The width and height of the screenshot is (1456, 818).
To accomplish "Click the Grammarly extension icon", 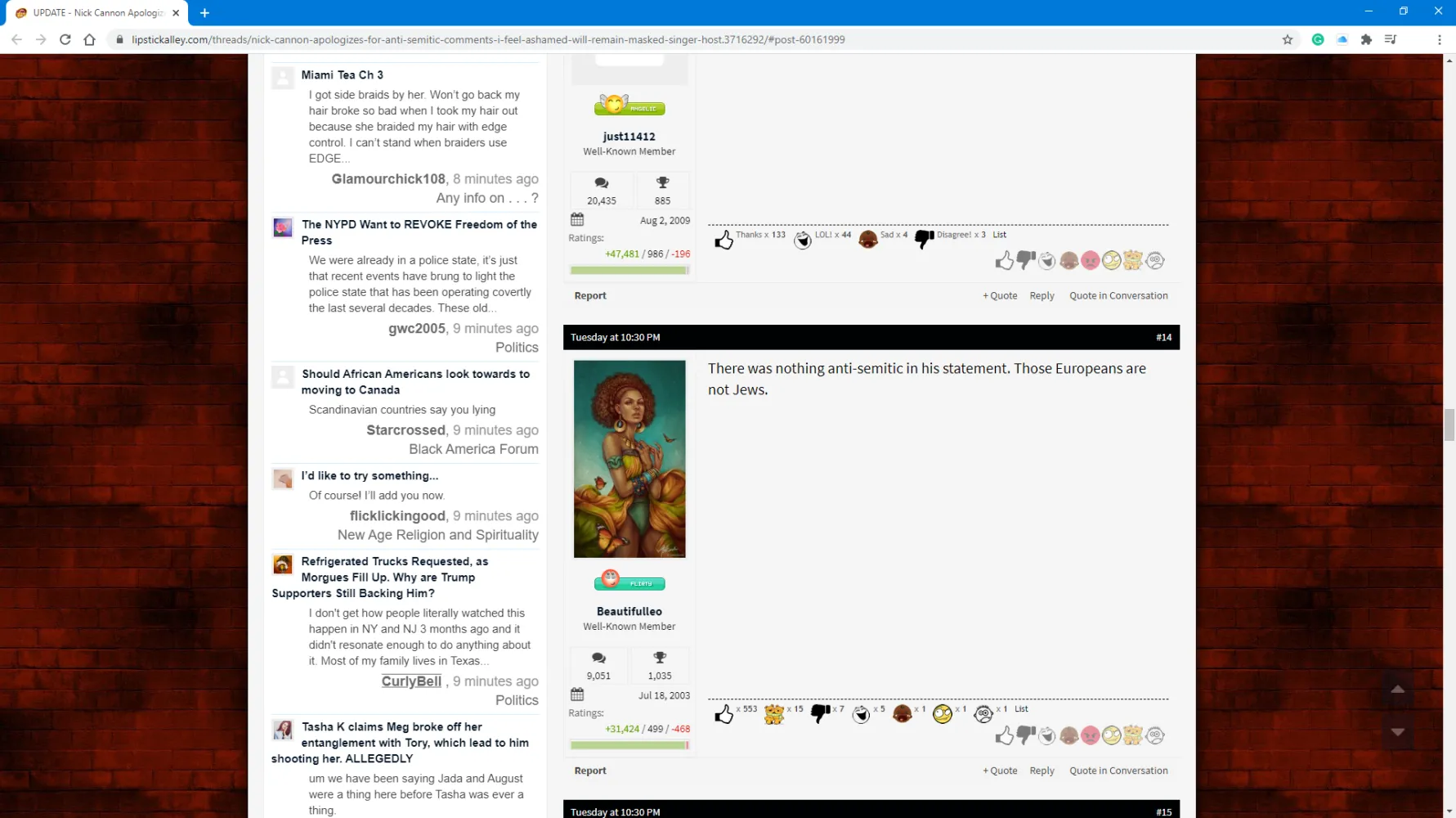I will tap(1318, 39).
